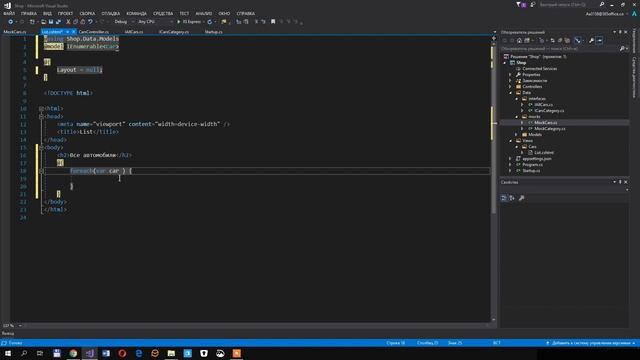Switch to the ICarsCategory.cs editor tab
Viewport: 640px width, 360px height.
174,32
